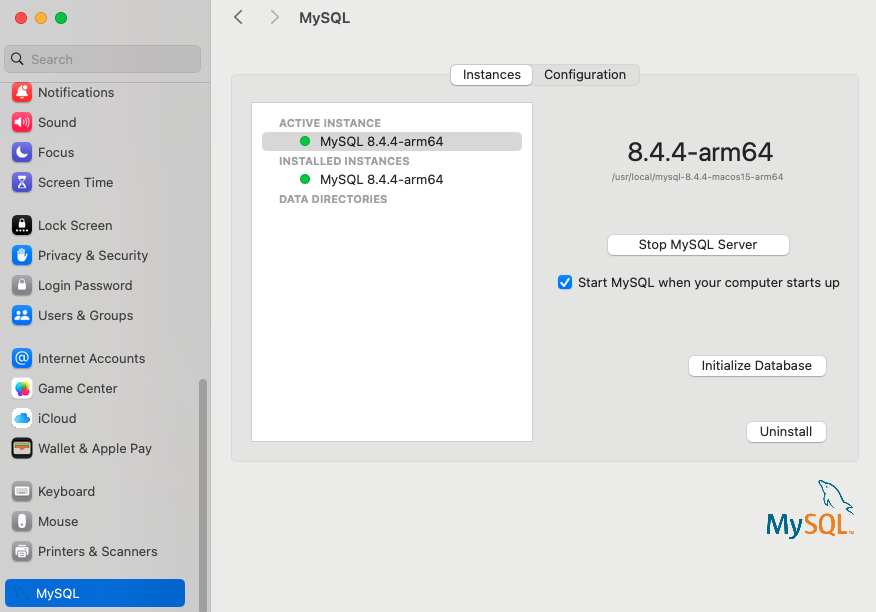
Task: Click the Login Password lock icon
Action: click(x=22, y=286)
